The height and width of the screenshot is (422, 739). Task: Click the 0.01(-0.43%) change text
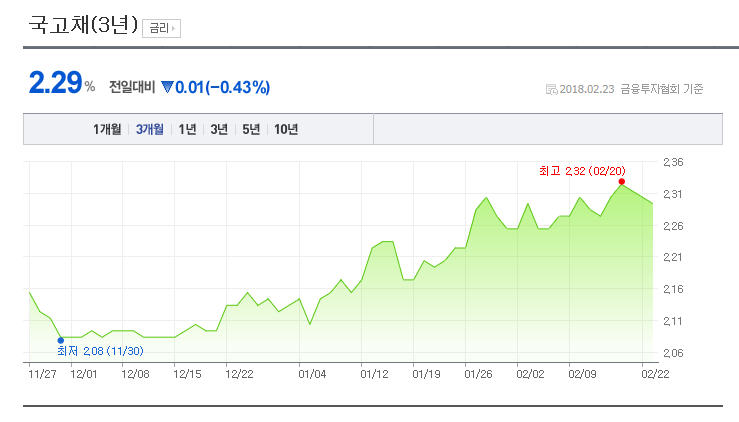click(x=222, y=87)
